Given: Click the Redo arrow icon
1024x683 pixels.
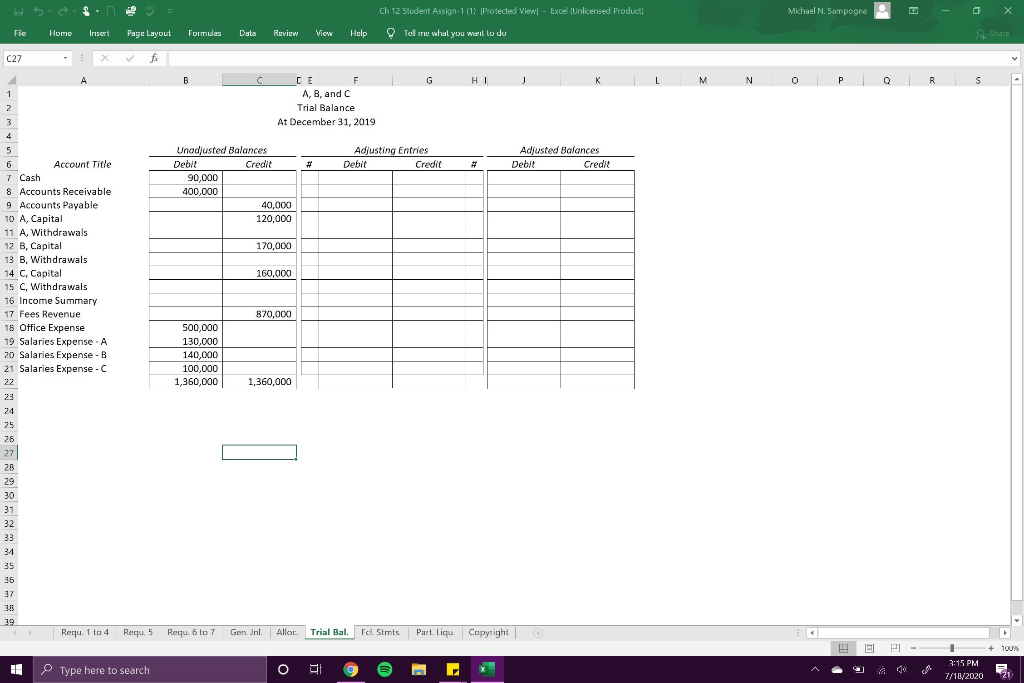Looking at the screenshot, I should tap(63, 11).
